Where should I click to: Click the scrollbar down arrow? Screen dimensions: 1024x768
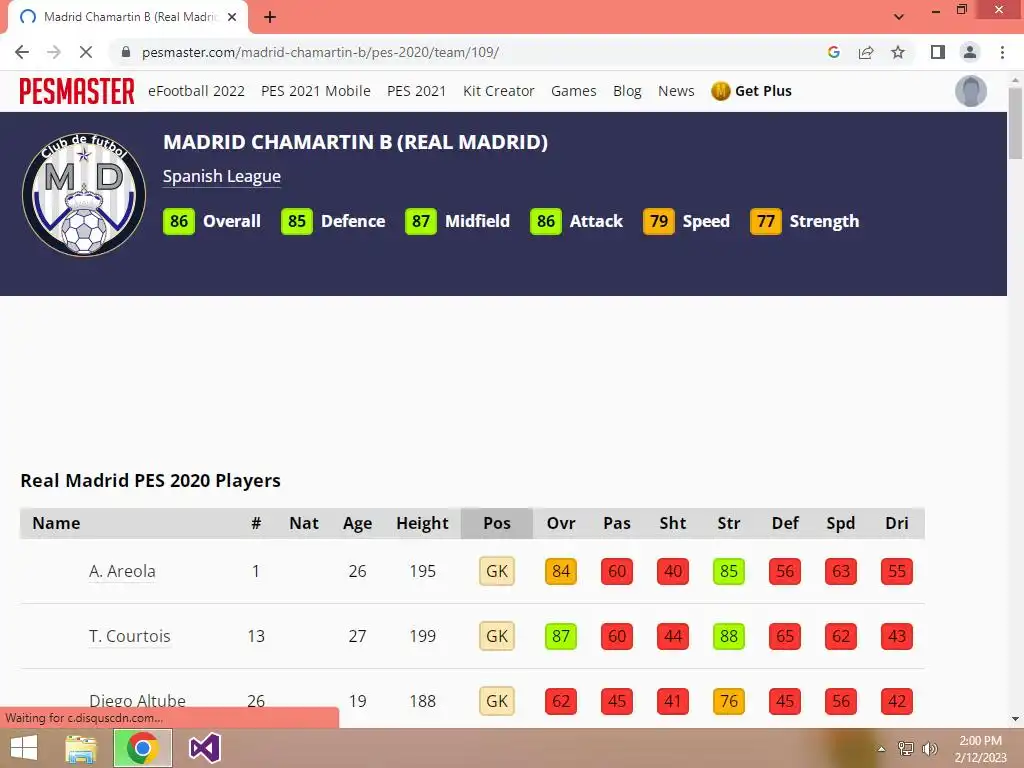(1015, 719)
